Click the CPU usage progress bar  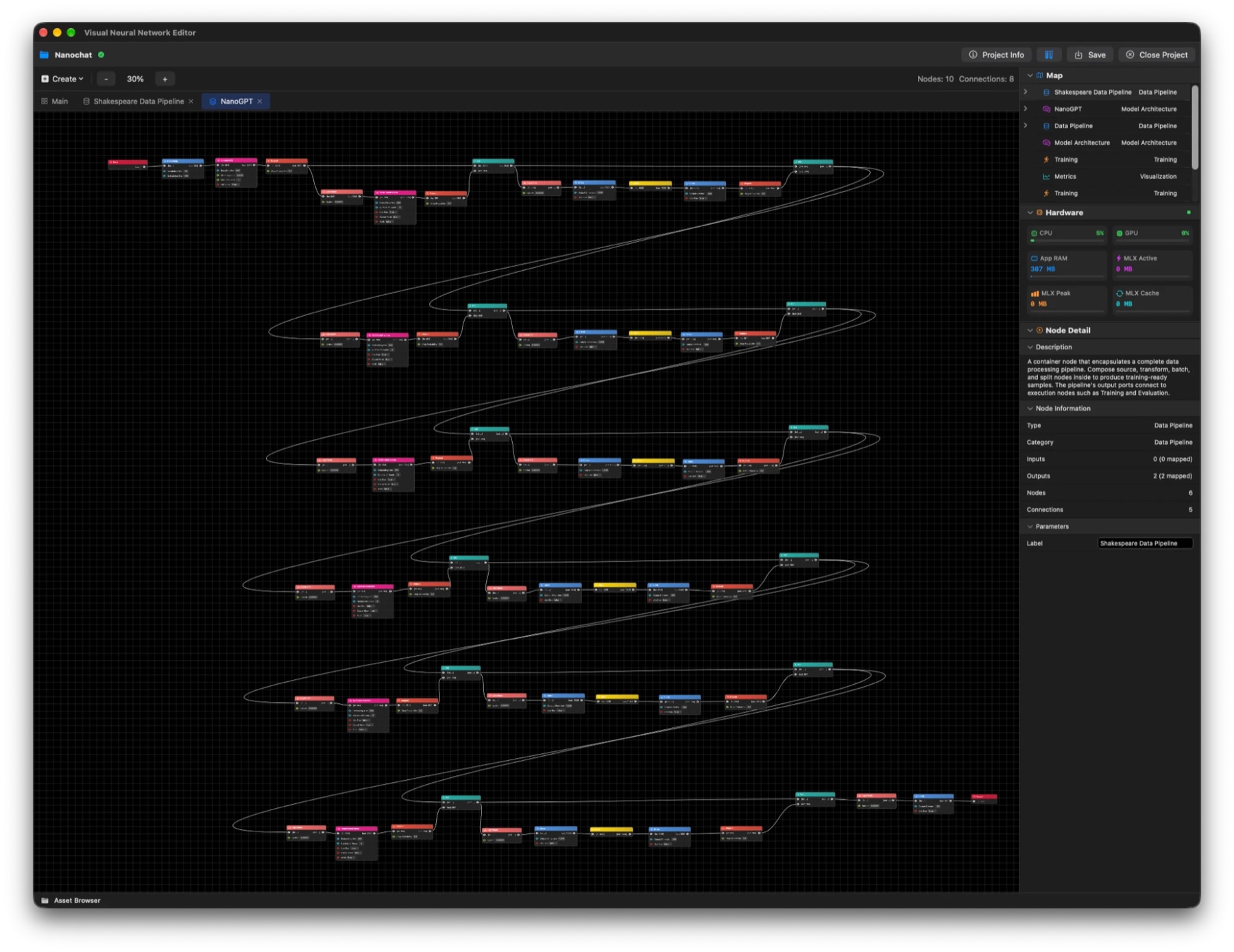click(1067, 241)
